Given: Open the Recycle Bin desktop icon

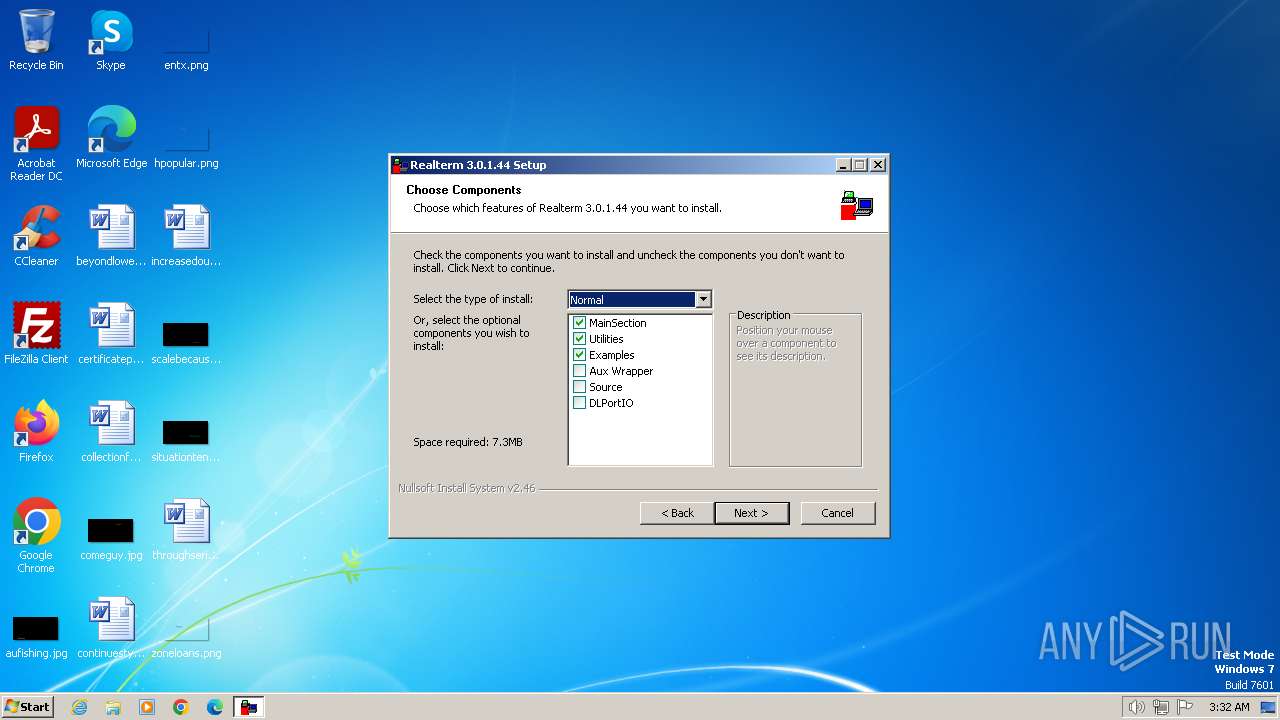Looking at the screenshot, I should (36, 40).
